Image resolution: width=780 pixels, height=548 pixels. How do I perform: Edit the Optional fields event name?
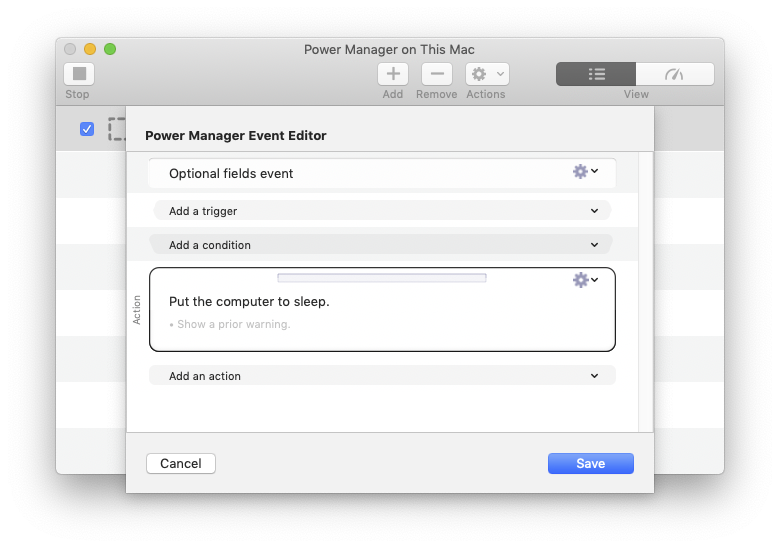231,174
